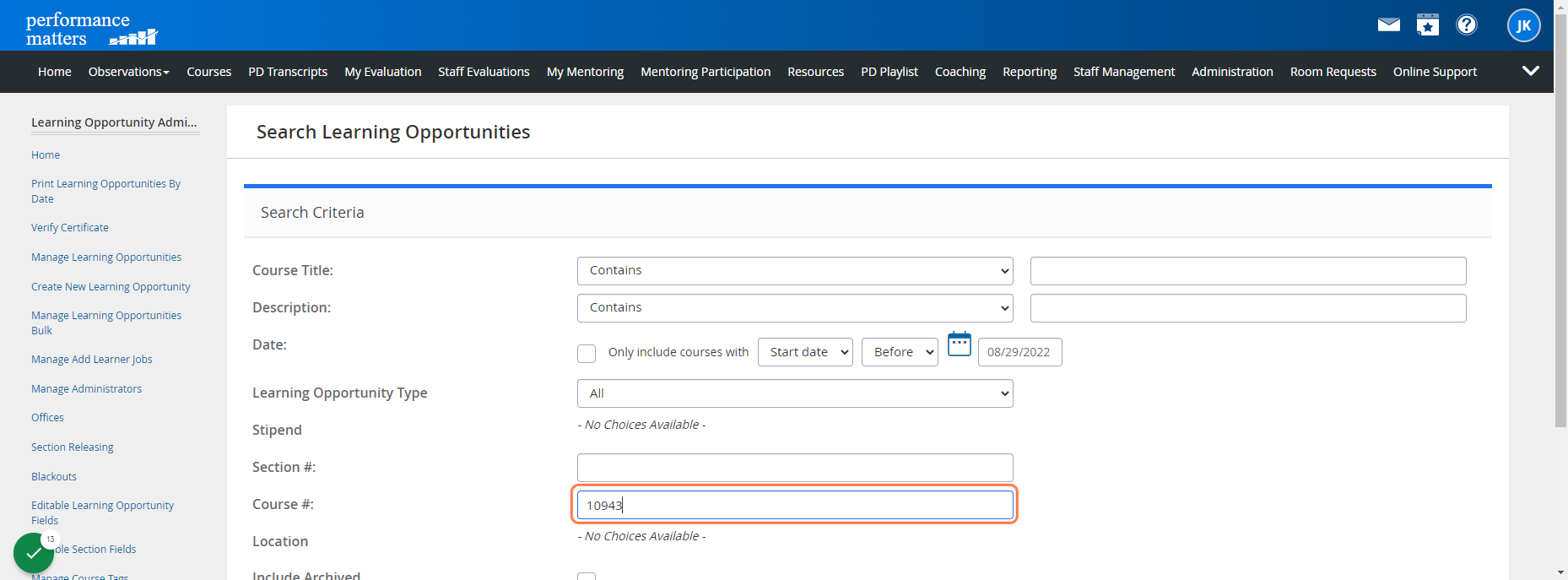Focus the Course Title text field
1568x580 pixels.
pos(1248,271)
